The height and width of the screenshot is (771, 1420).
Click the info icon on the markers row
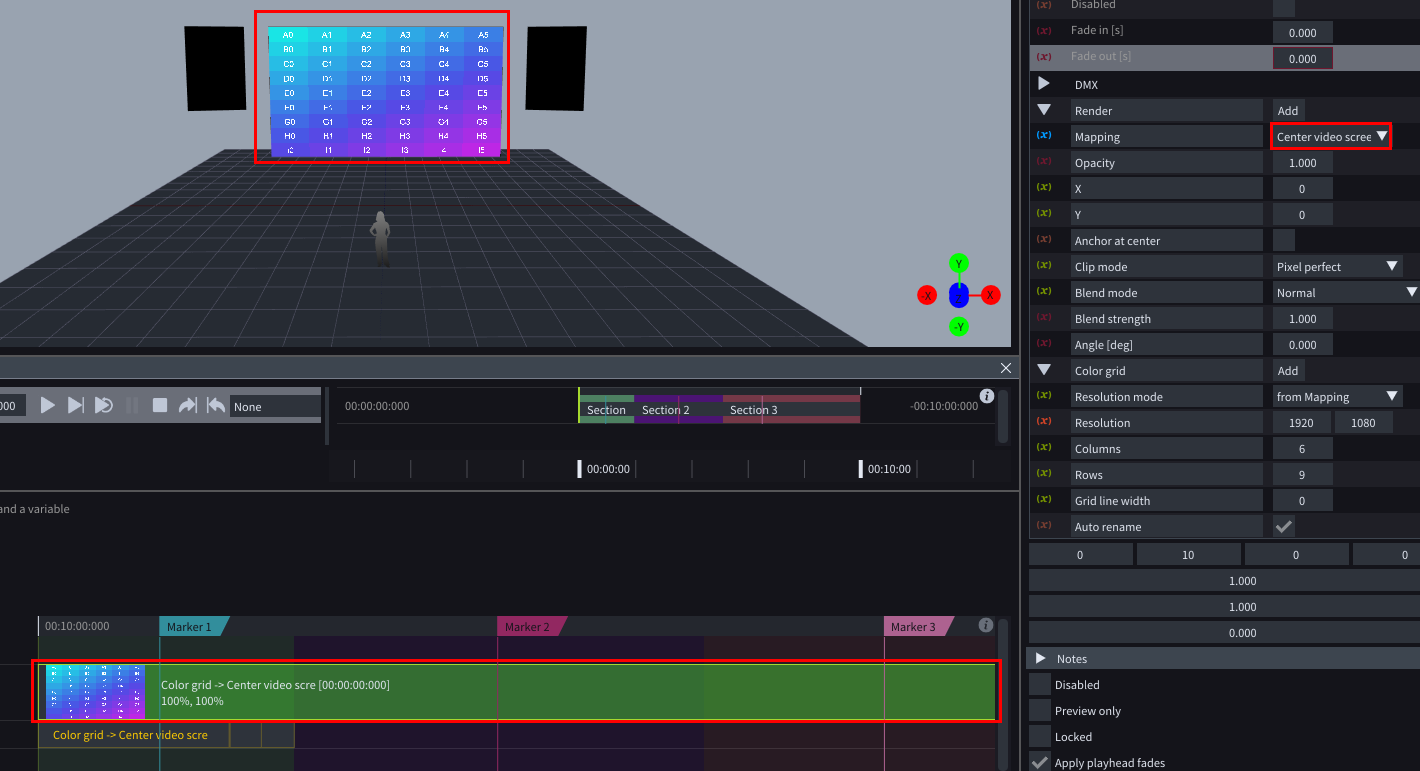pos(986,625)
